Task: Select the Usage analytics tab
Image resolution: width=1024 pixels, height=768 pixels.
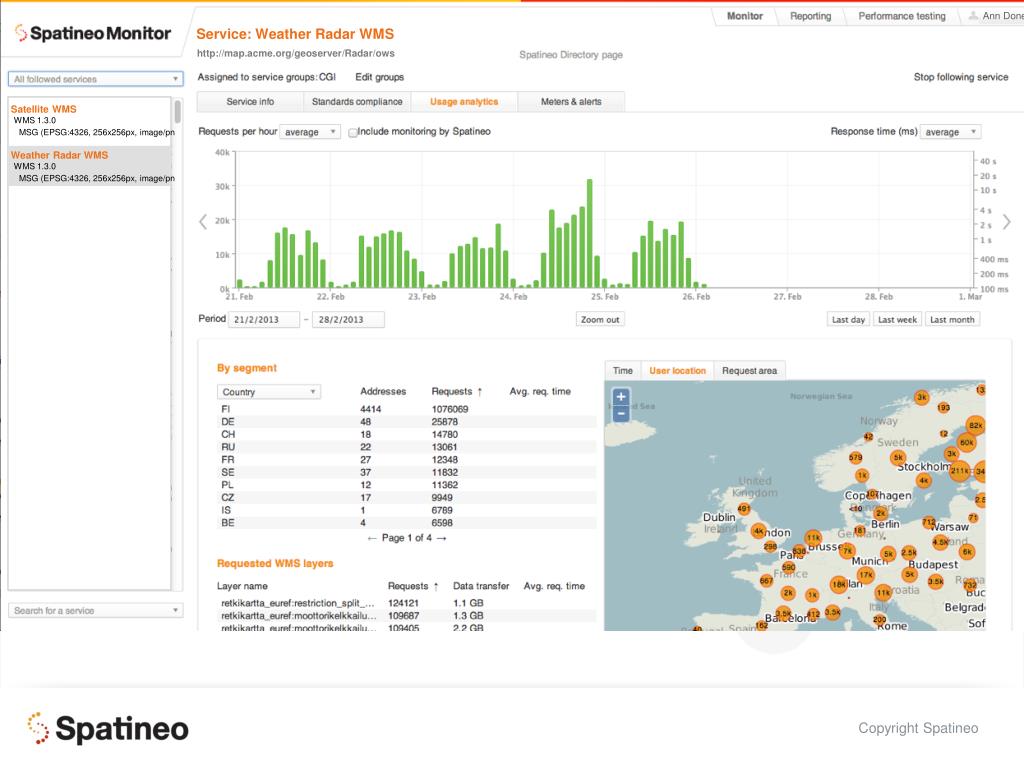Action: coord(464,102)
